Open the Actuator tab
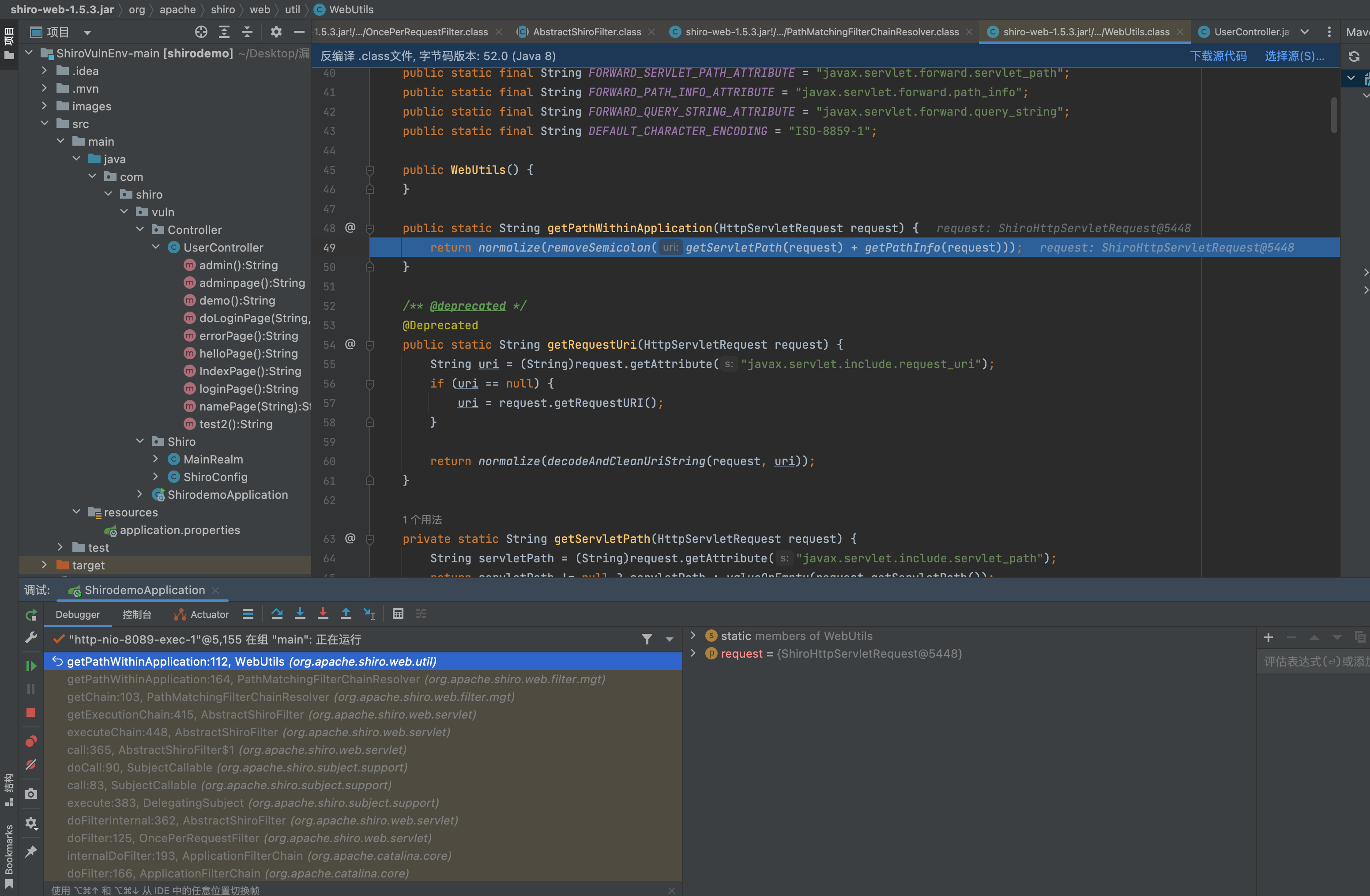Viewport: 1370px width, 896px height. click(x=202, y=614)
